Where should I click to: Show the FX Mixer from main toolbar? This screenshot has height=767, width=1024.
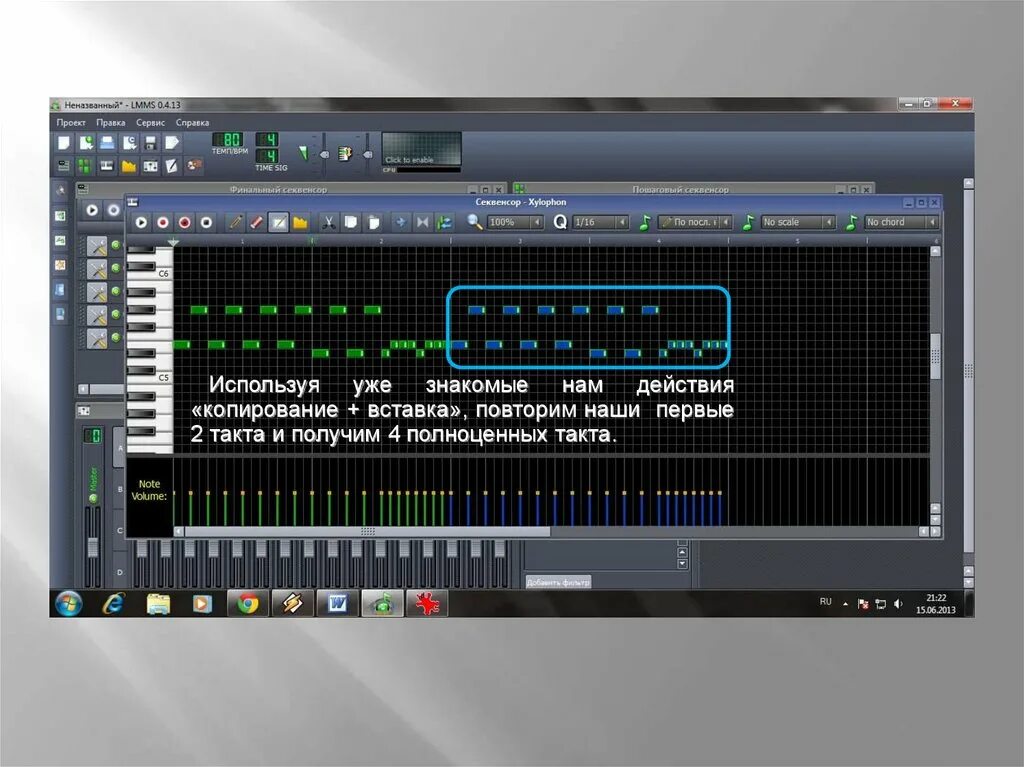coord(150,166)
